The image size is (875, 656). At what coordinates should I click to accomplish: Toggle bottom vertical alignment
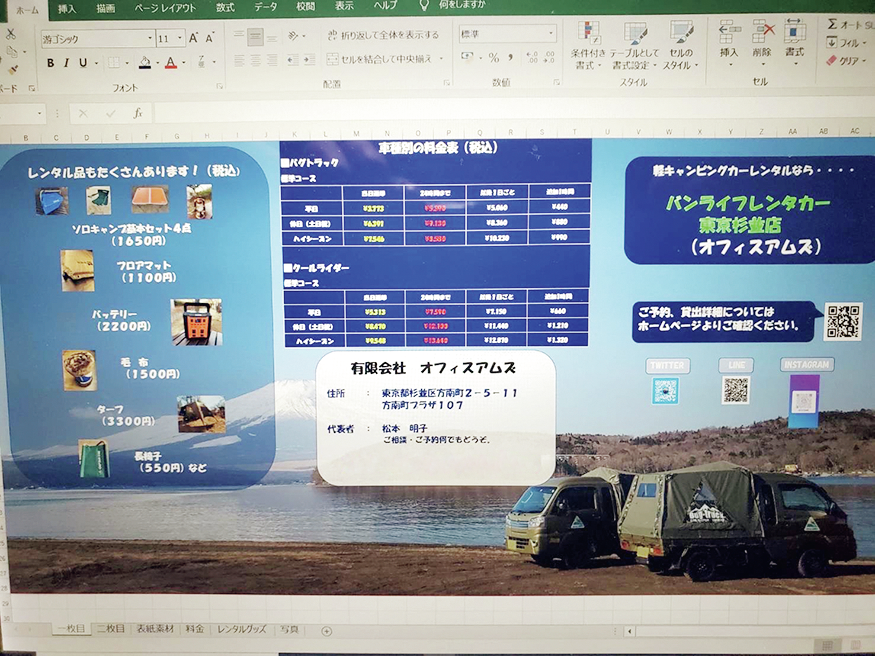click(272, 37)
